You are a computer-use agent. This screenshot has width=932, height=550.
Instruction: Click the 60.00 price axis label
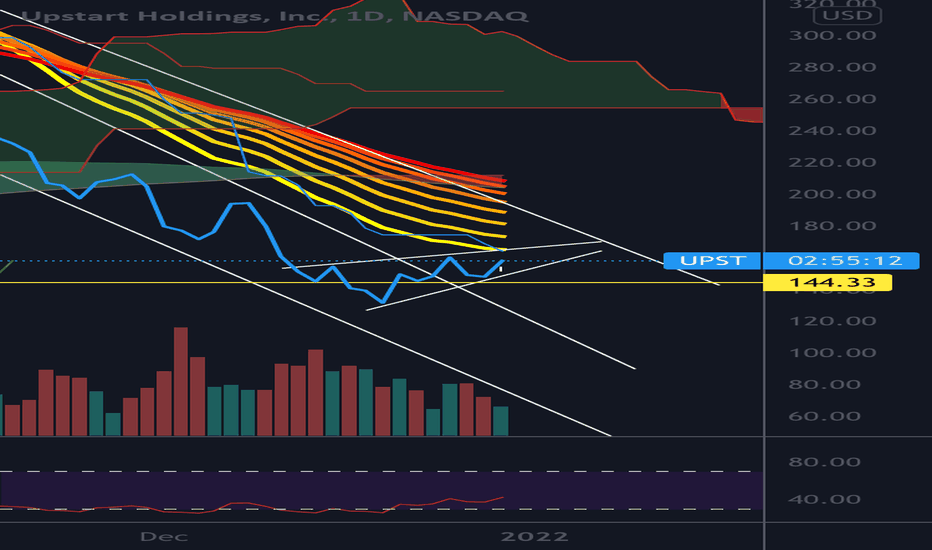click(824, 416)
